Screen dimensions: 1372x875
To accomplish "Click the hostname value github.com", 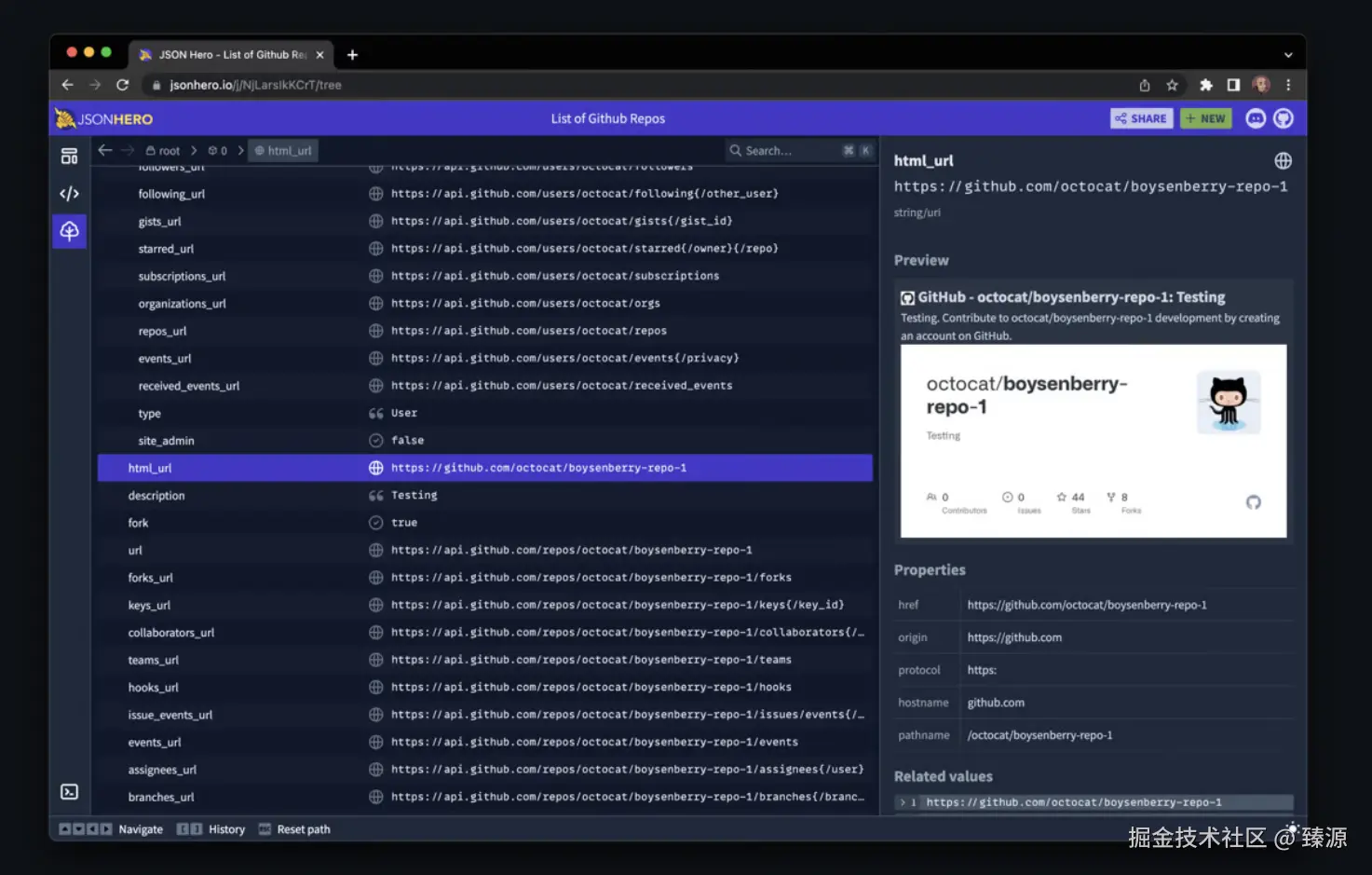I will [996, 703].
